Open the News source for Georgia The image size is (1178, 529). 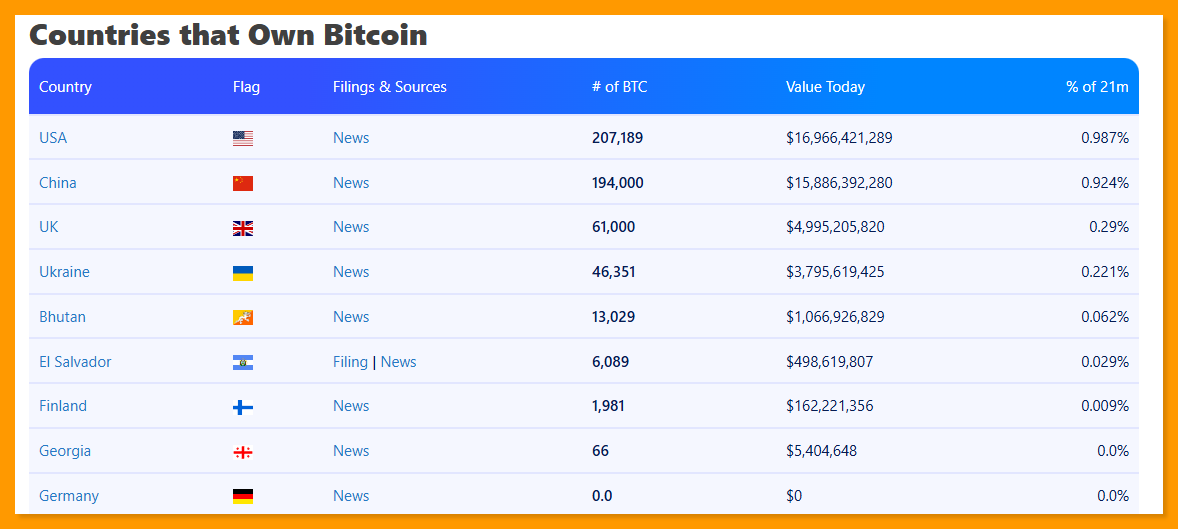click(351, 451)
